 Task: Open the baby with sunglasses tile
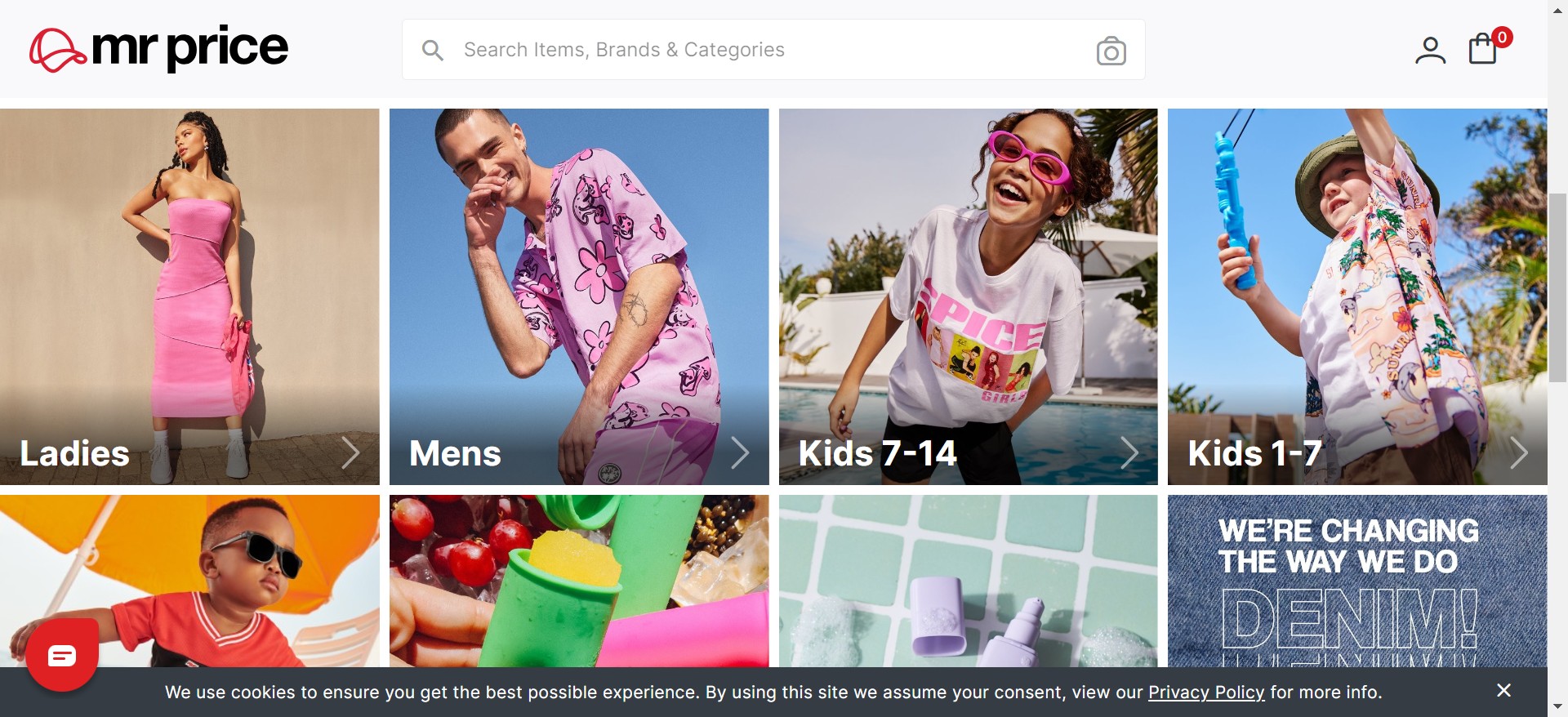189,581
